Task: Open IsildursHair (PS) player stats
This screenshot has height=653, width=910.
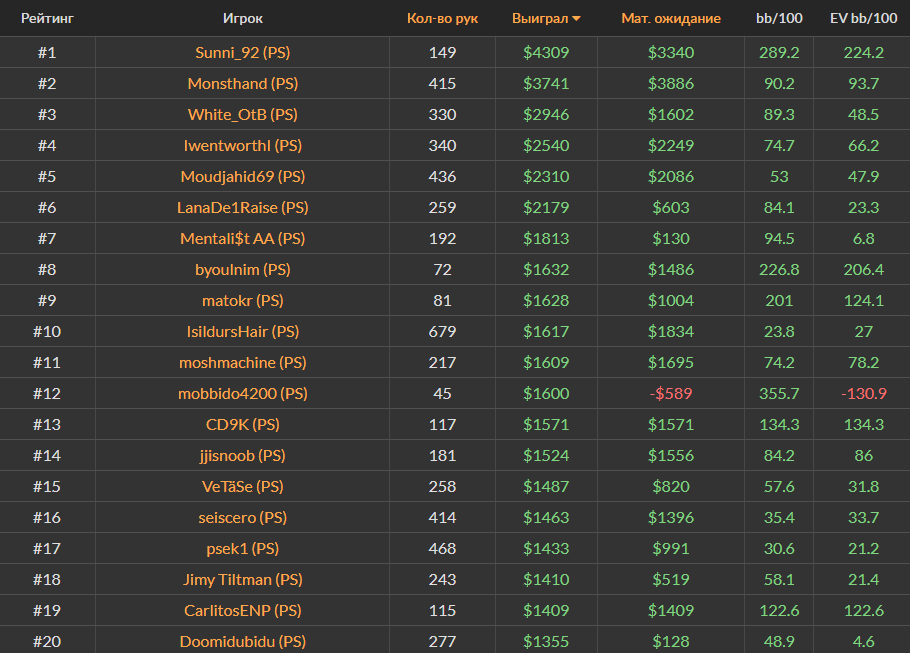Action: pyautogui.click(x=243, y=331)
